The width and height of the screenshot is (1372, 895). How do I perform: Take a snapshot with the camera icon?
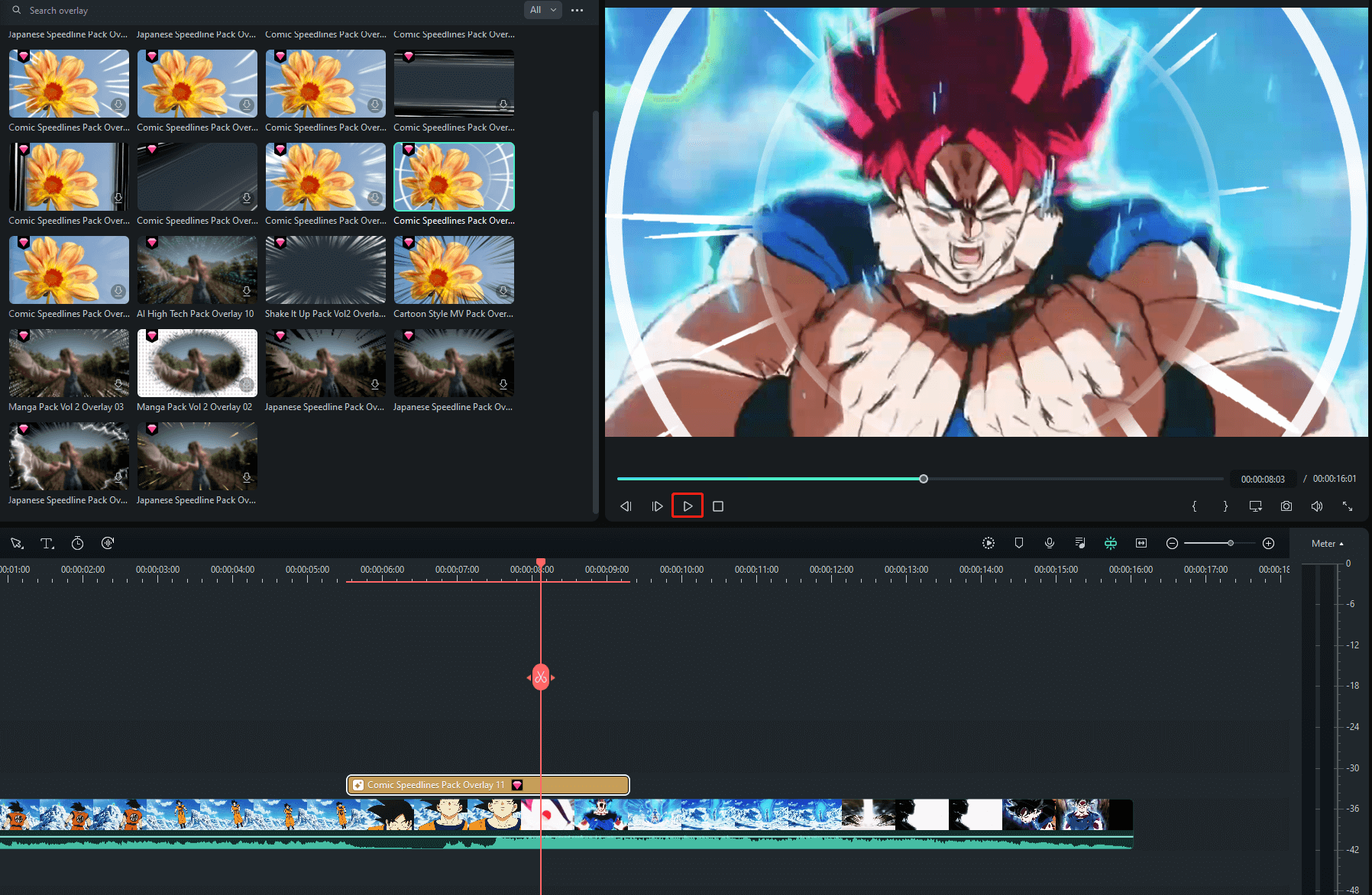pyautogui.click(x=1286, y=506)
